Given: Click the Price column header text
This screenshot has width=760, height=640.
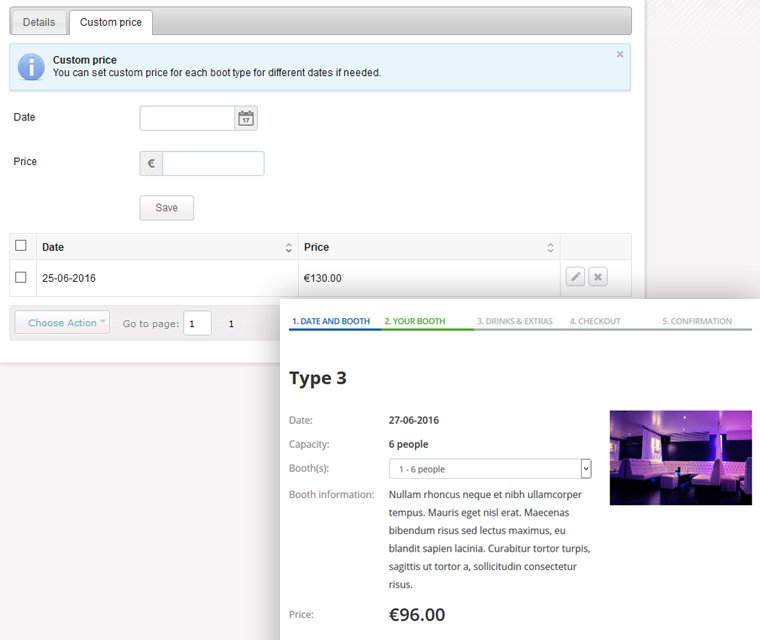Looking at the screenshot, I should [x=317, y=247].
